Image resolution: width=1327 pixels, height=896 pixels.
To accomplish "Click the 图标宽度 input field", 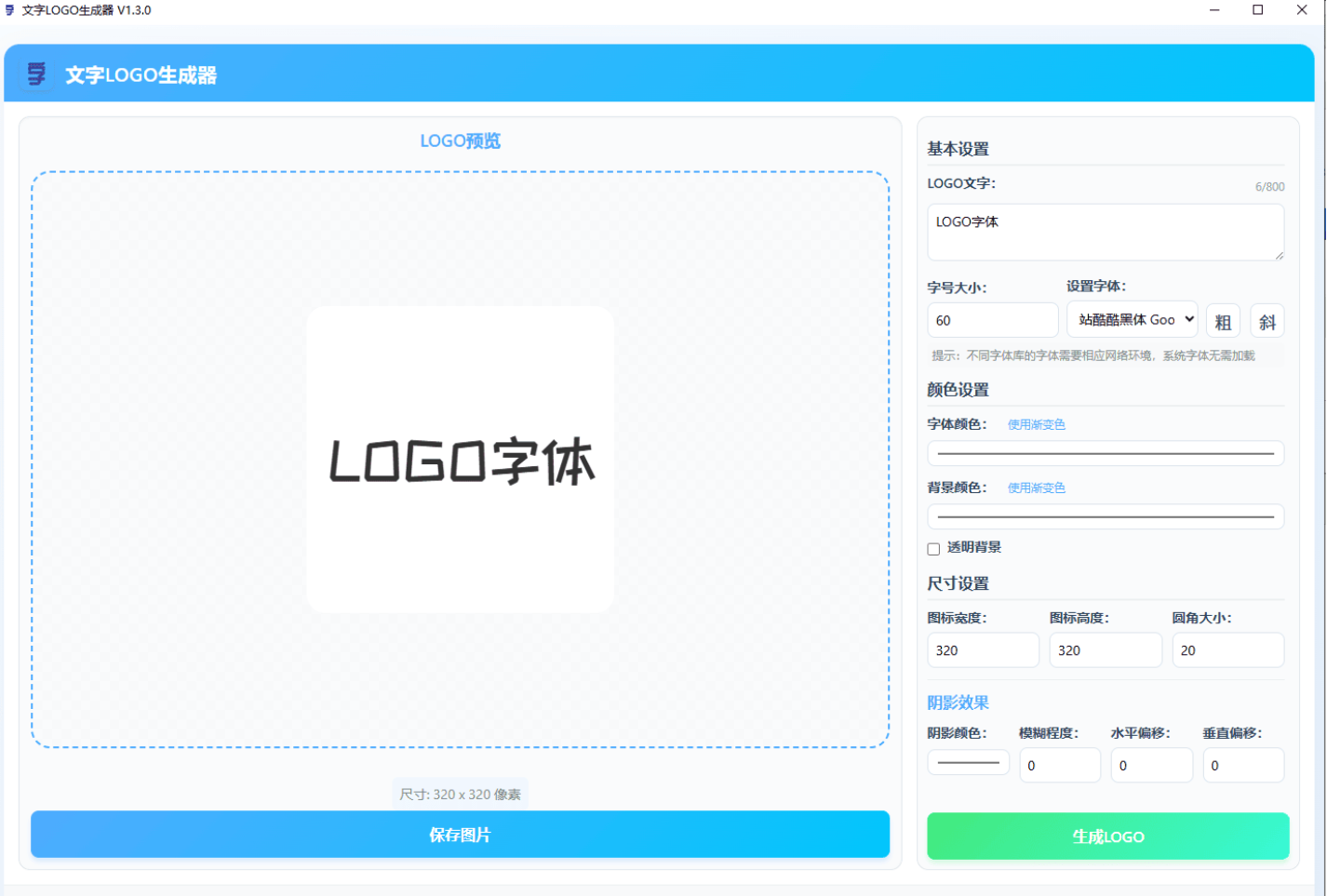I will tap(983, 650).
